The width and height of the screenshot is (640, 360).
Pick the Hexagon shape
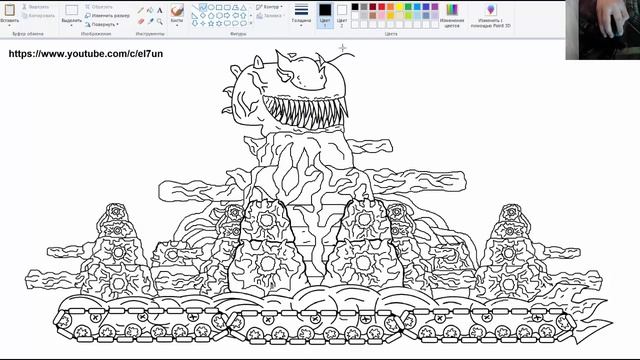(219, 16)
